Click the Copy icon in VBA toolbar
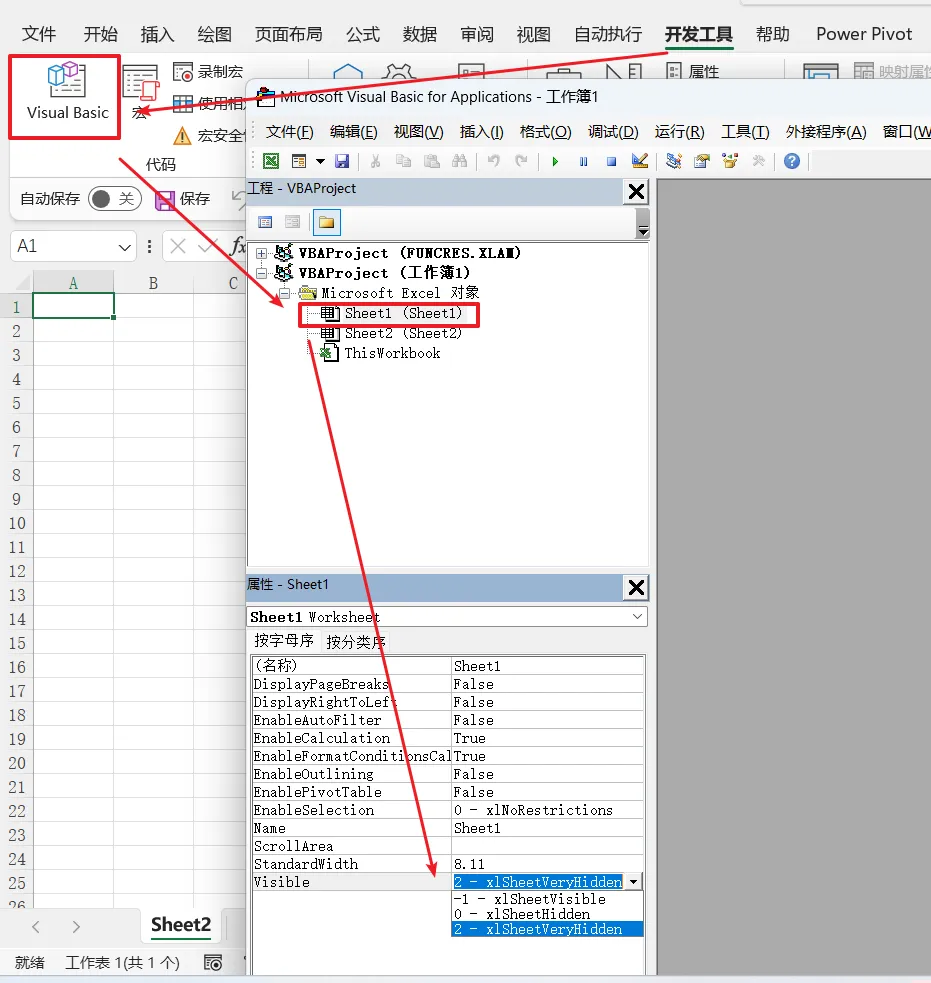The image size is (931, 983). click(403, 161)
